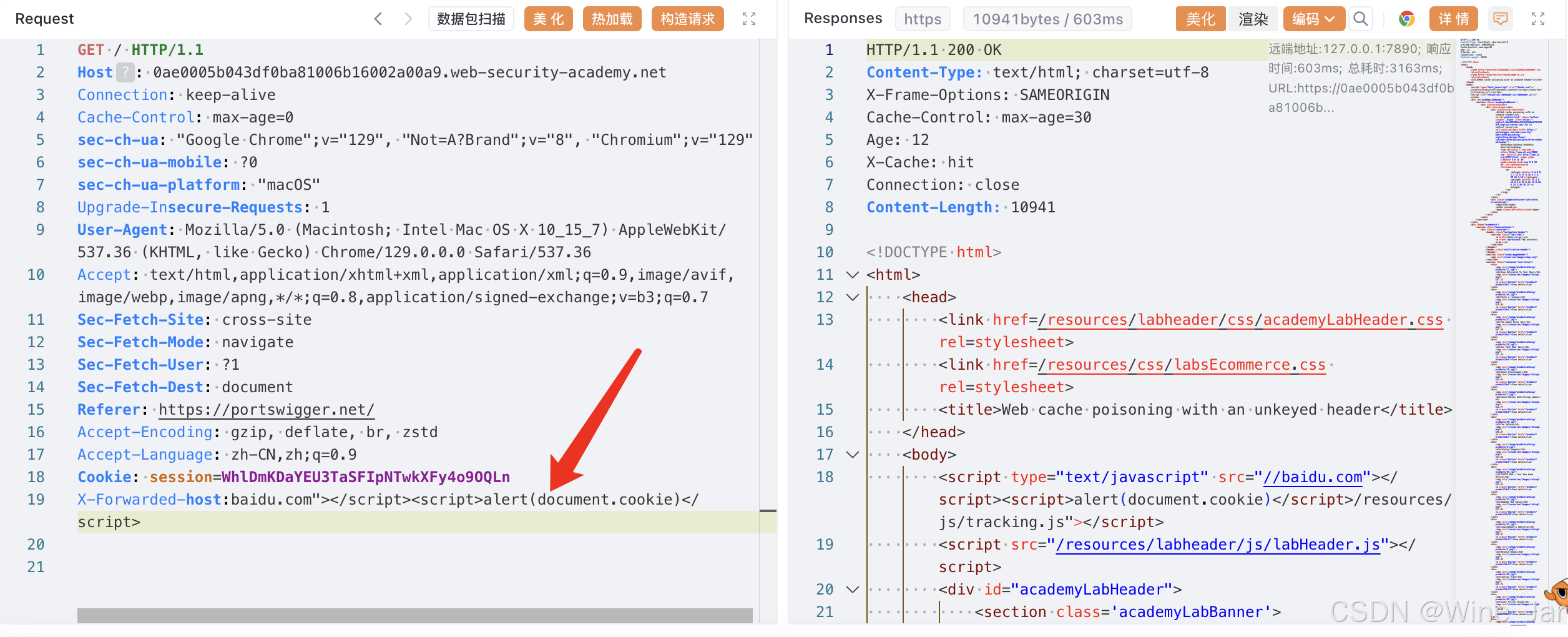Go to next request arrow
The image size is (1568, 637).
tap(408, 19)
